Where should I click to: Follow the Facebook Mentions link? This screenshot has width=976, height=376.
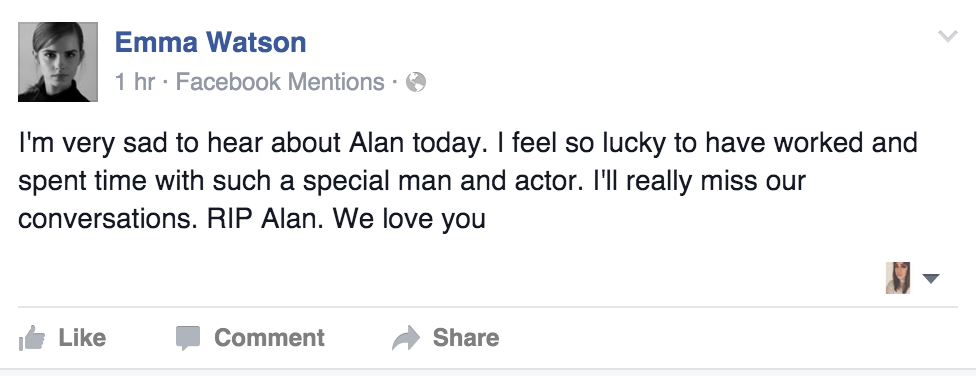(280, 82)
